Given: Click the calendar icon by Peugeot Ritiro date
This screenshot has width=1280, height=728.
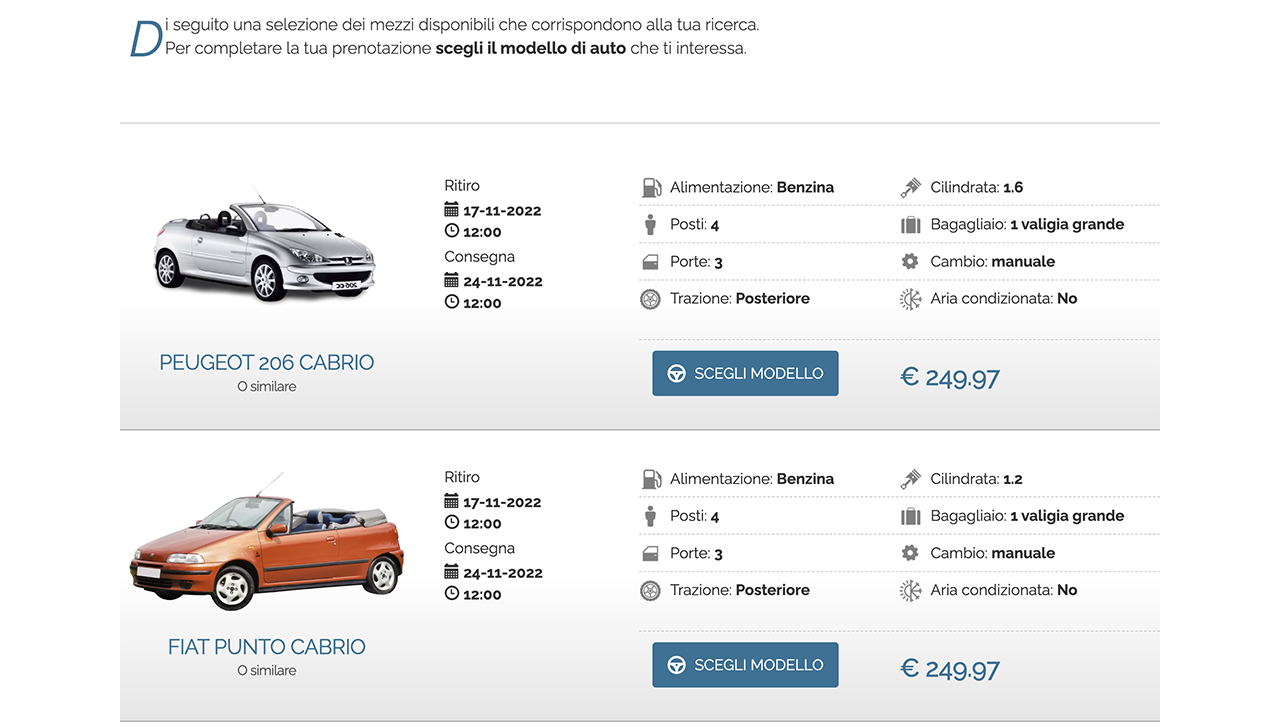Looking at the screenshot, I should (451, 210).
